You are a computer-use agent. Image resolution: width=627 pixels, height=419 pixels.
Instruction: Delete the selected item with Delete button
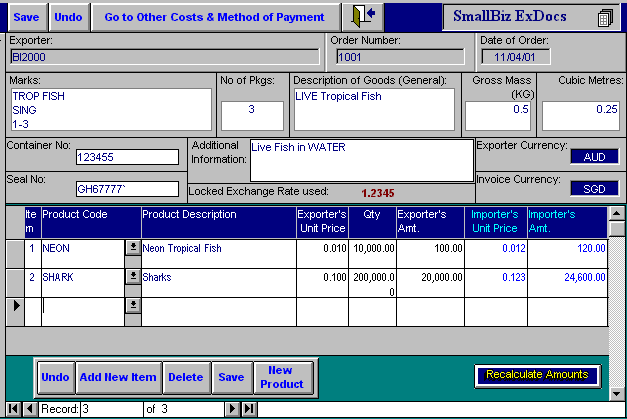tap(185, 377)
